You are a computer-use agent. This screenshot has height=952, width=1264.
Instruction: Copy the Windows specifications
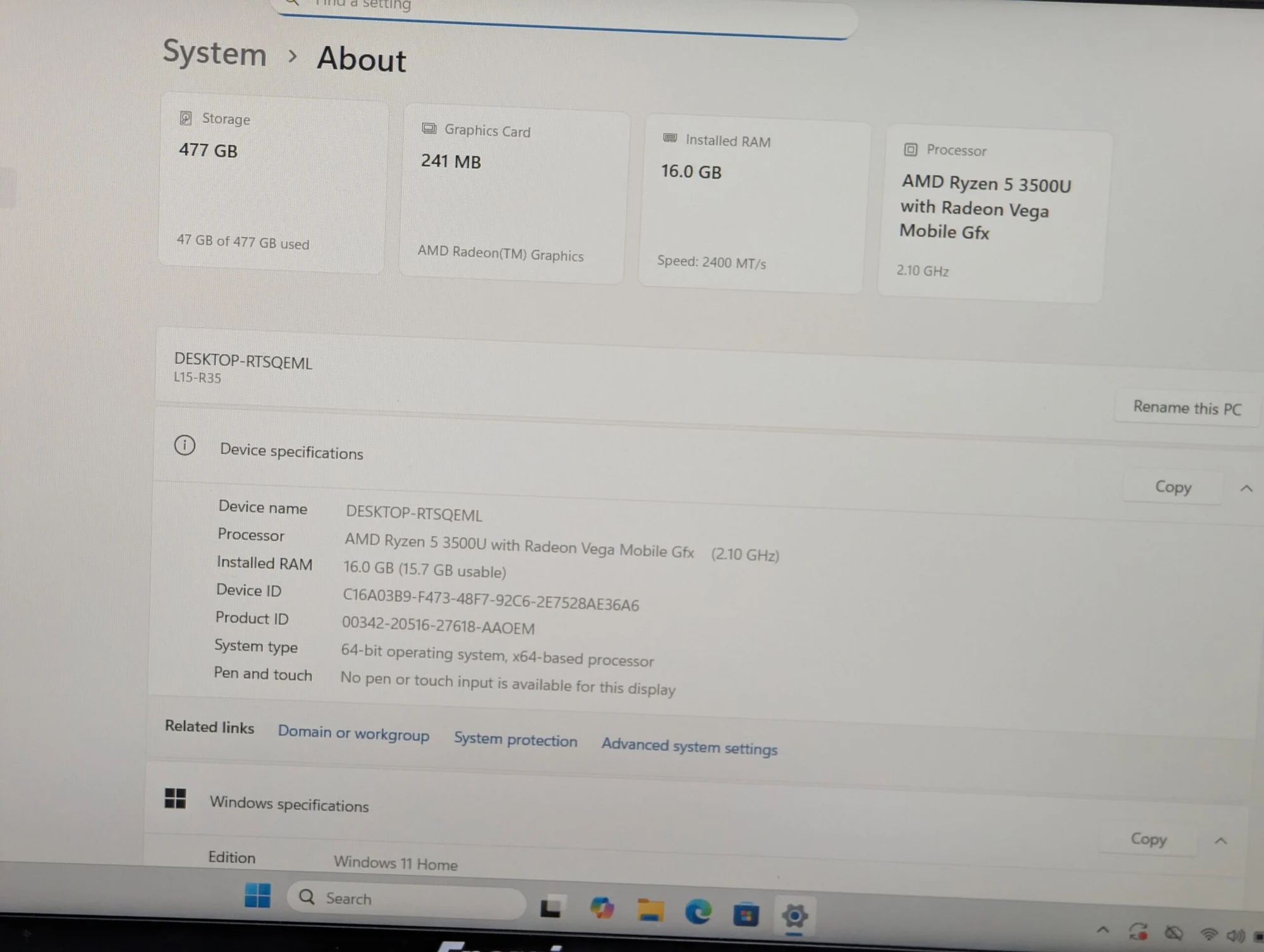(1148, 839)
